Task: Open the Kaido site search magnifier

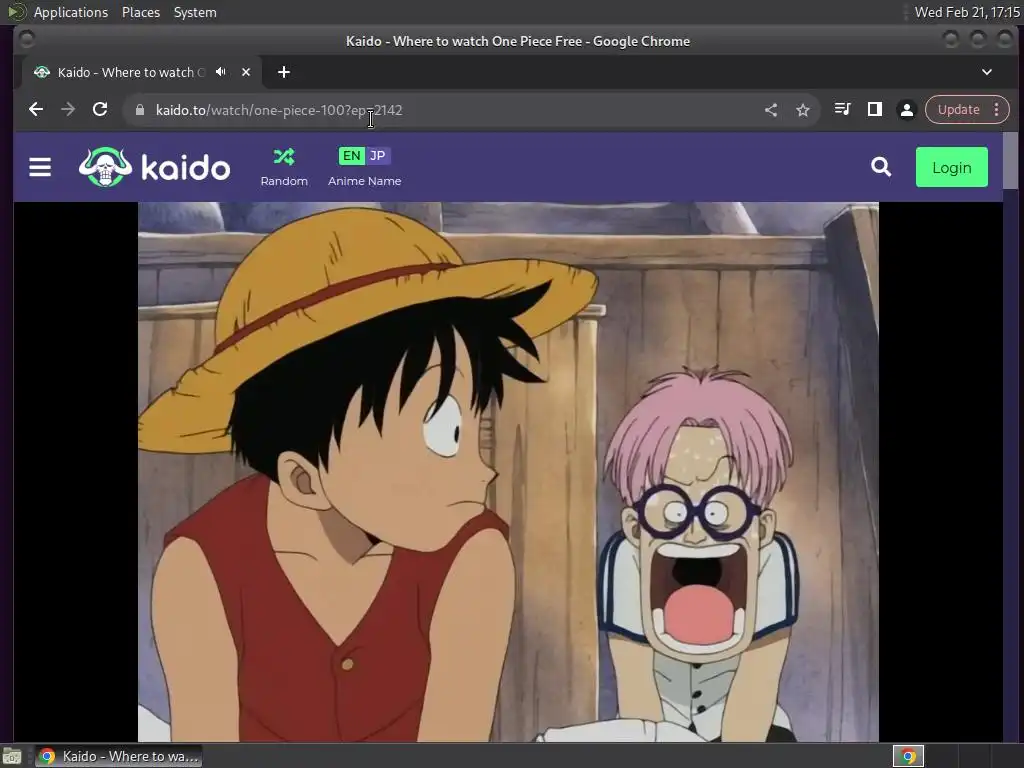Action: tap(881, 167)
